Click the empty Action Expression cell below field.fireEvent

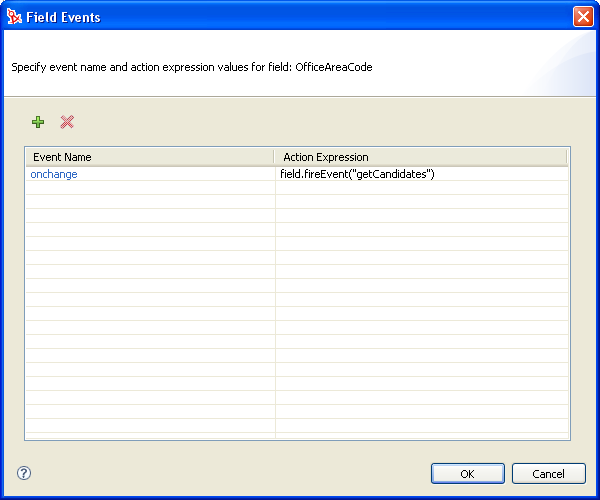tap(420, 188)
